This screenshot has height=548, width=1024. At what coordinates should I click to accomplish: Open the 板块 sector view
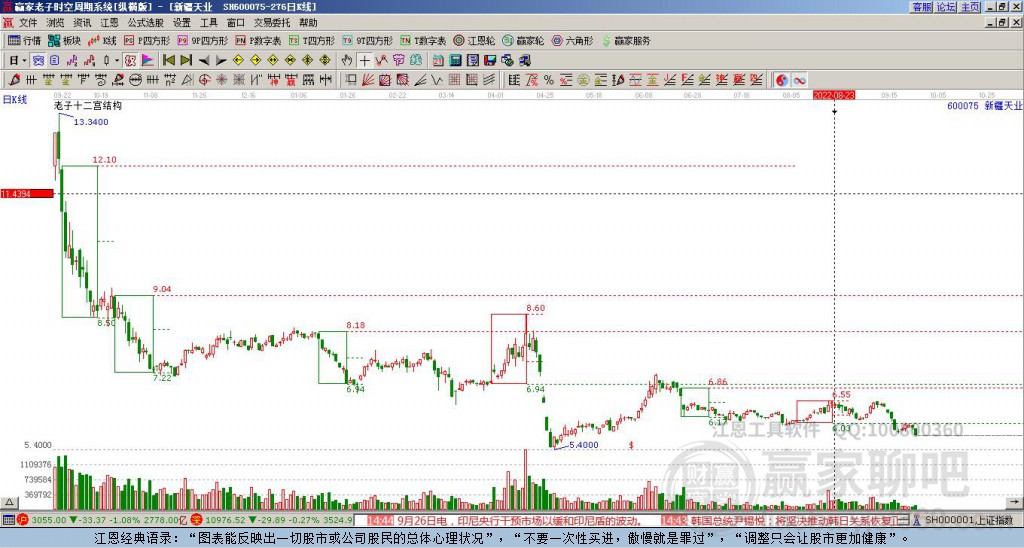[65, 40]
